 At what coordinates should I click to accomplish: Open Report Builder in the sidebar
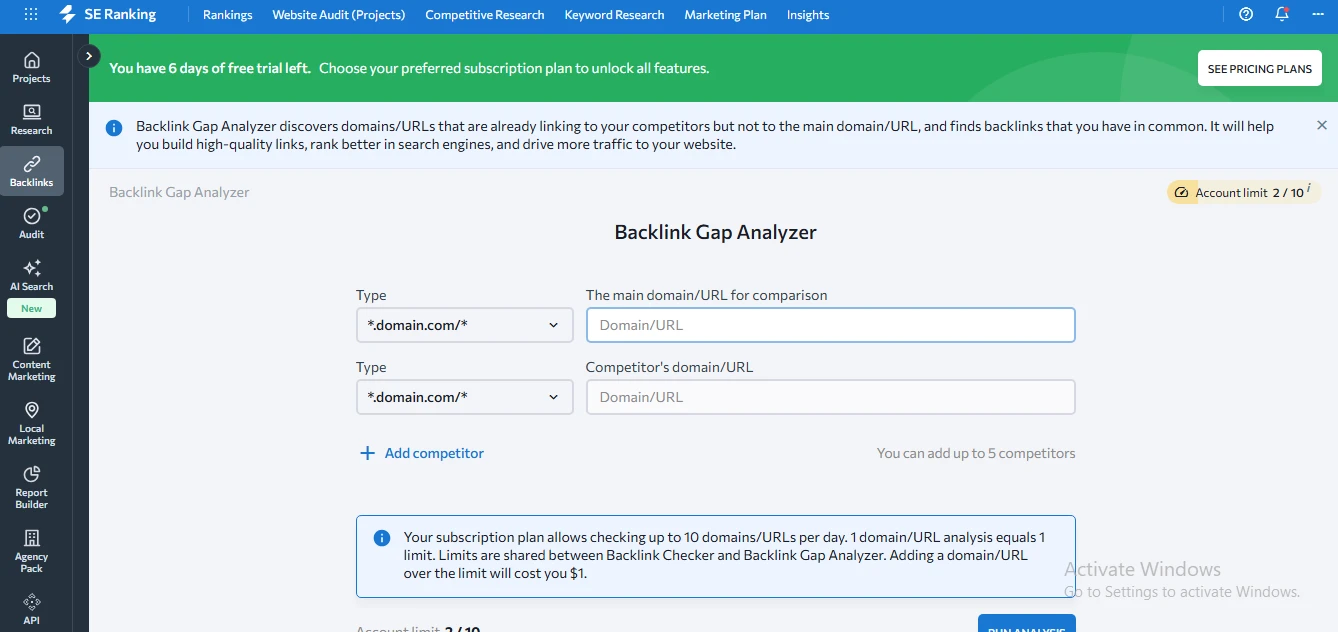pyautogui.click(x=32, y=487)
